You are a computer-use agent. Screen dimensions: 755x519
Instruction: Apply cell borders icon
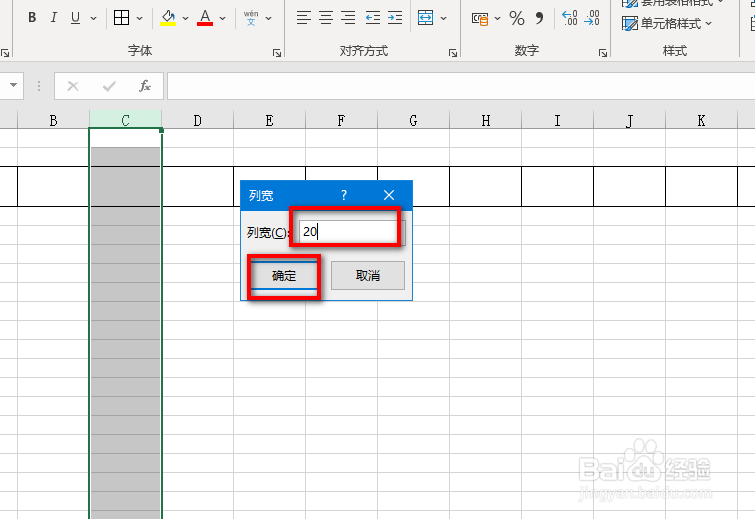121,18
